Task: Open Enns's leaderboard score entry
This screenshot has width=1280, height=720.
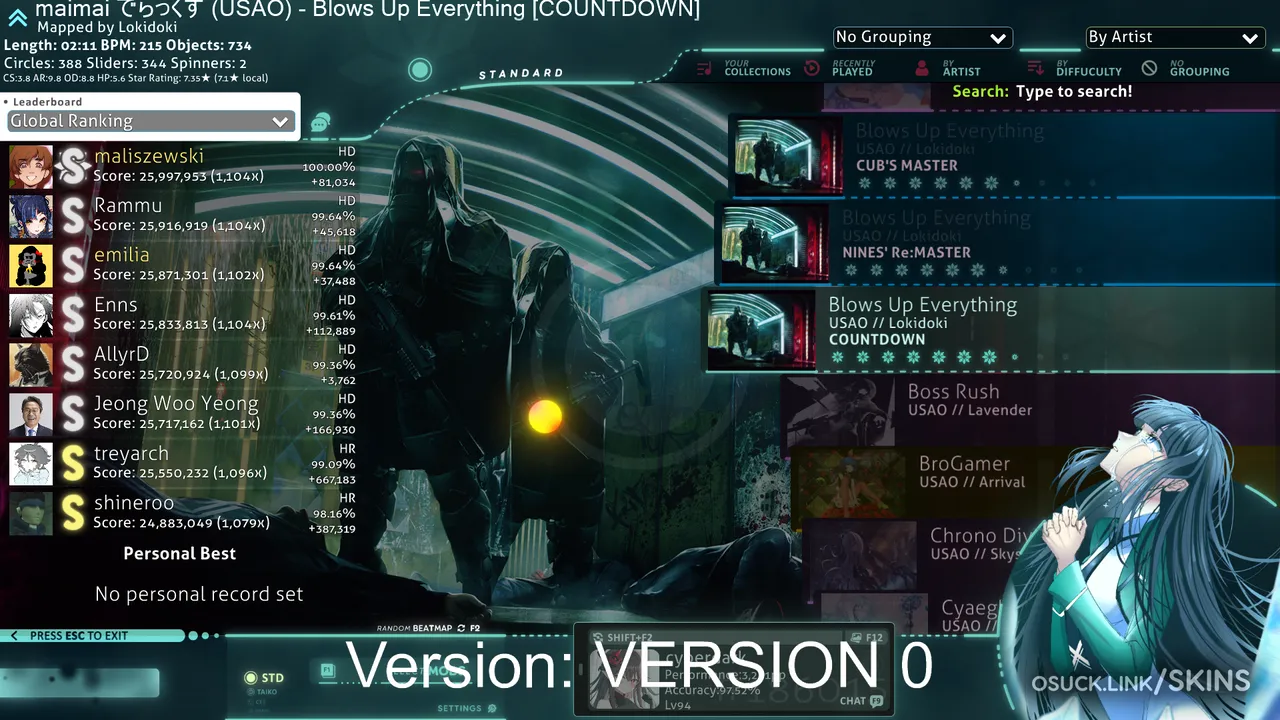Action: click(182, 315)
